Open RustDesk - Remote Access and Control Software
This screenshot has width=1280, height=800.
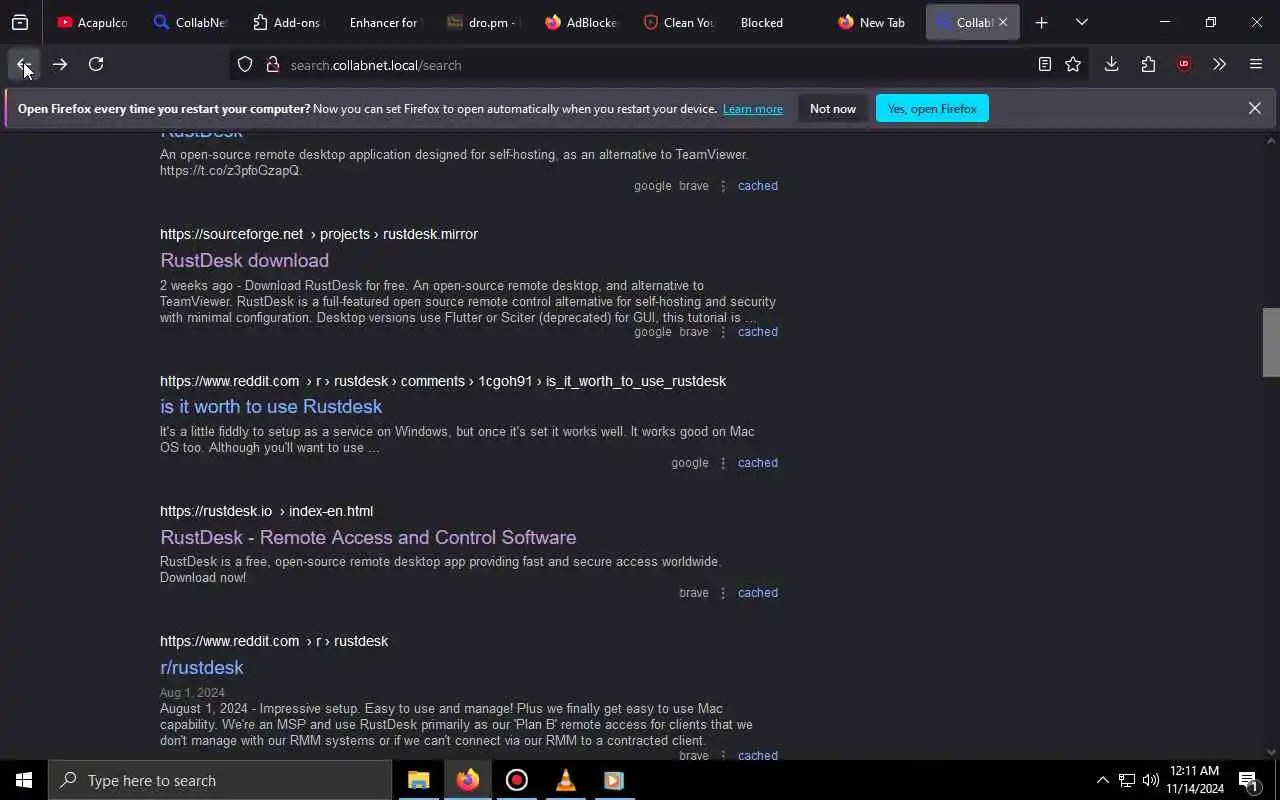368,537
